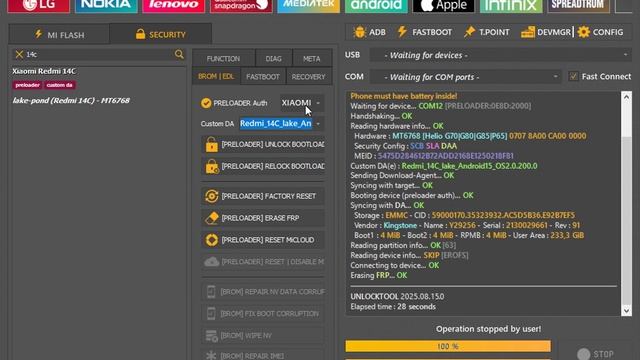Screen dimensions: 640x360
Task: Click the log scrollbar up arrow
Action: pyautogui.click(x=626, y=97)
